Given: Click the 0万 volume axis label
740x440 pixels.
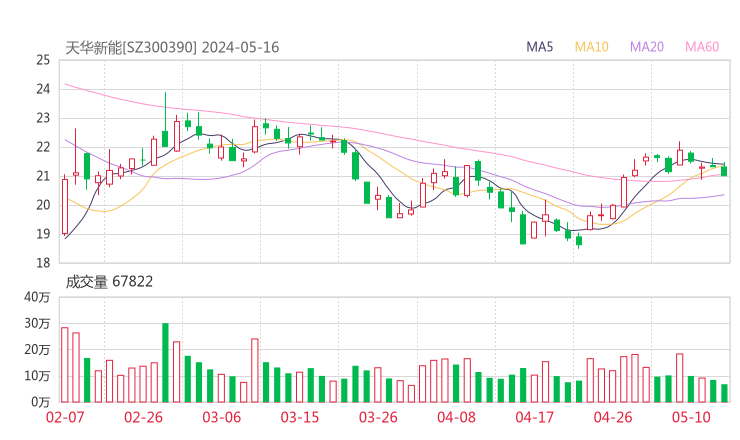Looking at the screenshot, I should pos(41,402).
